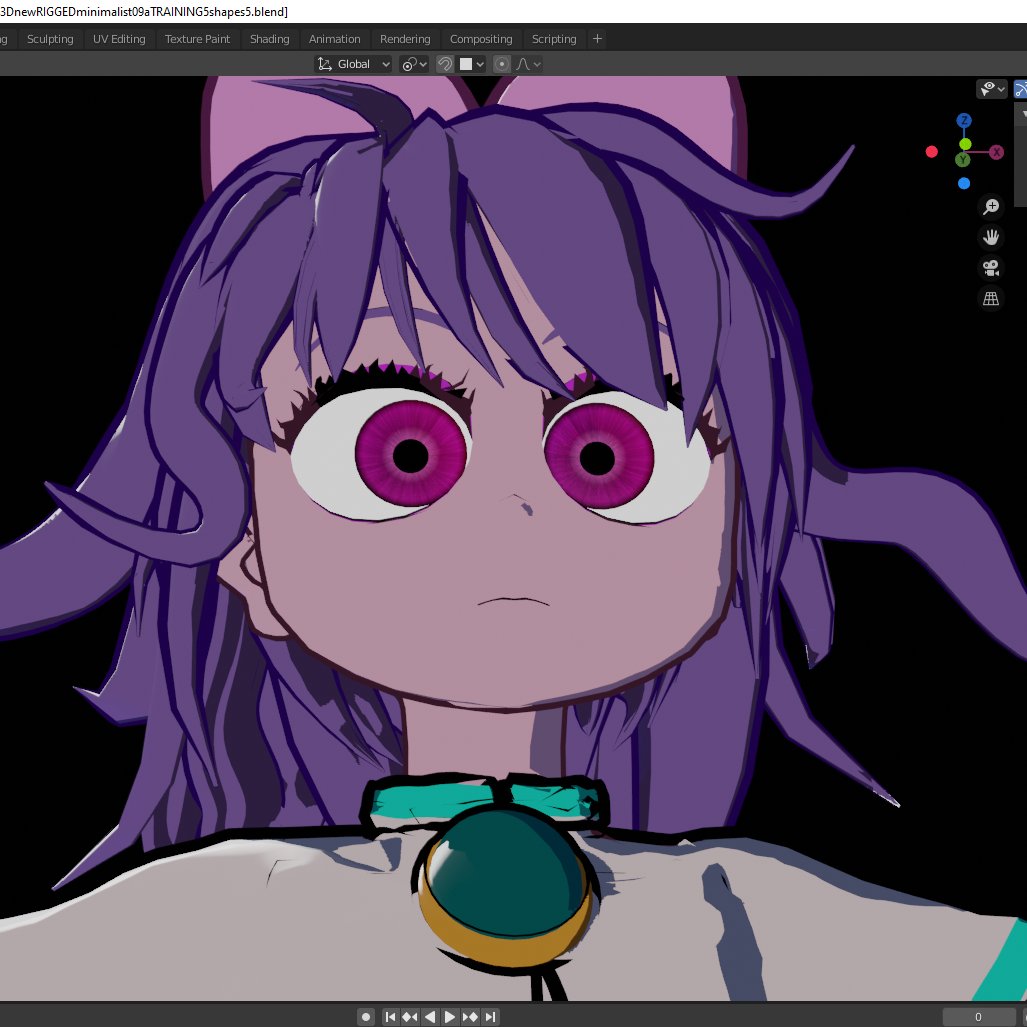
Task: Open the Shading workspace tab
Action: (x=269, y=39)
